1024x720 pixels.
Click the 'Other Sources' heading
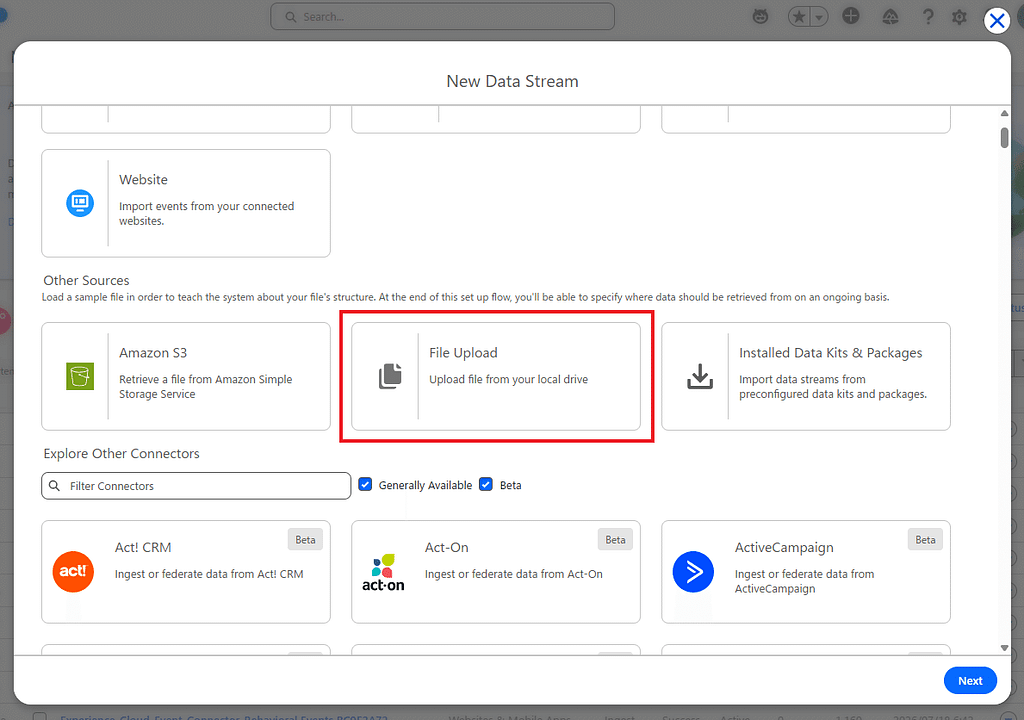point(86,280)
